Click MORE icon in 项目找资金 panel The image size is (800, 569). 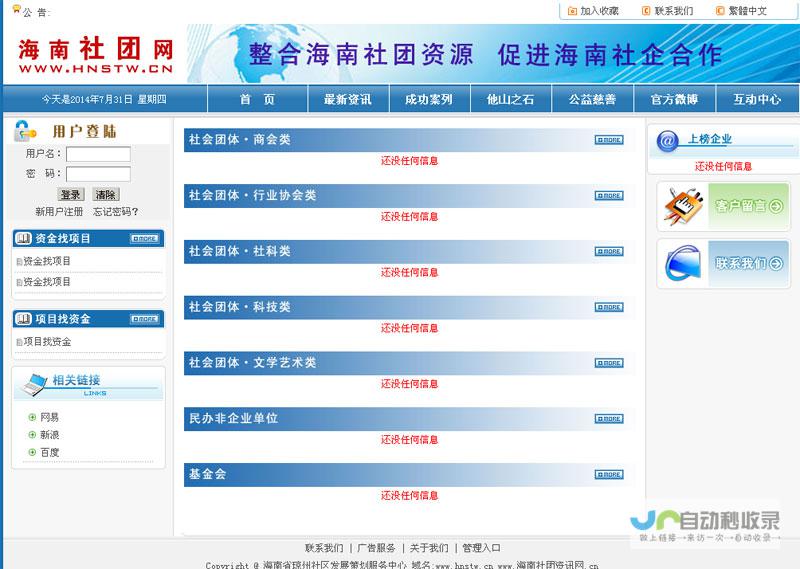click(144, 319)
